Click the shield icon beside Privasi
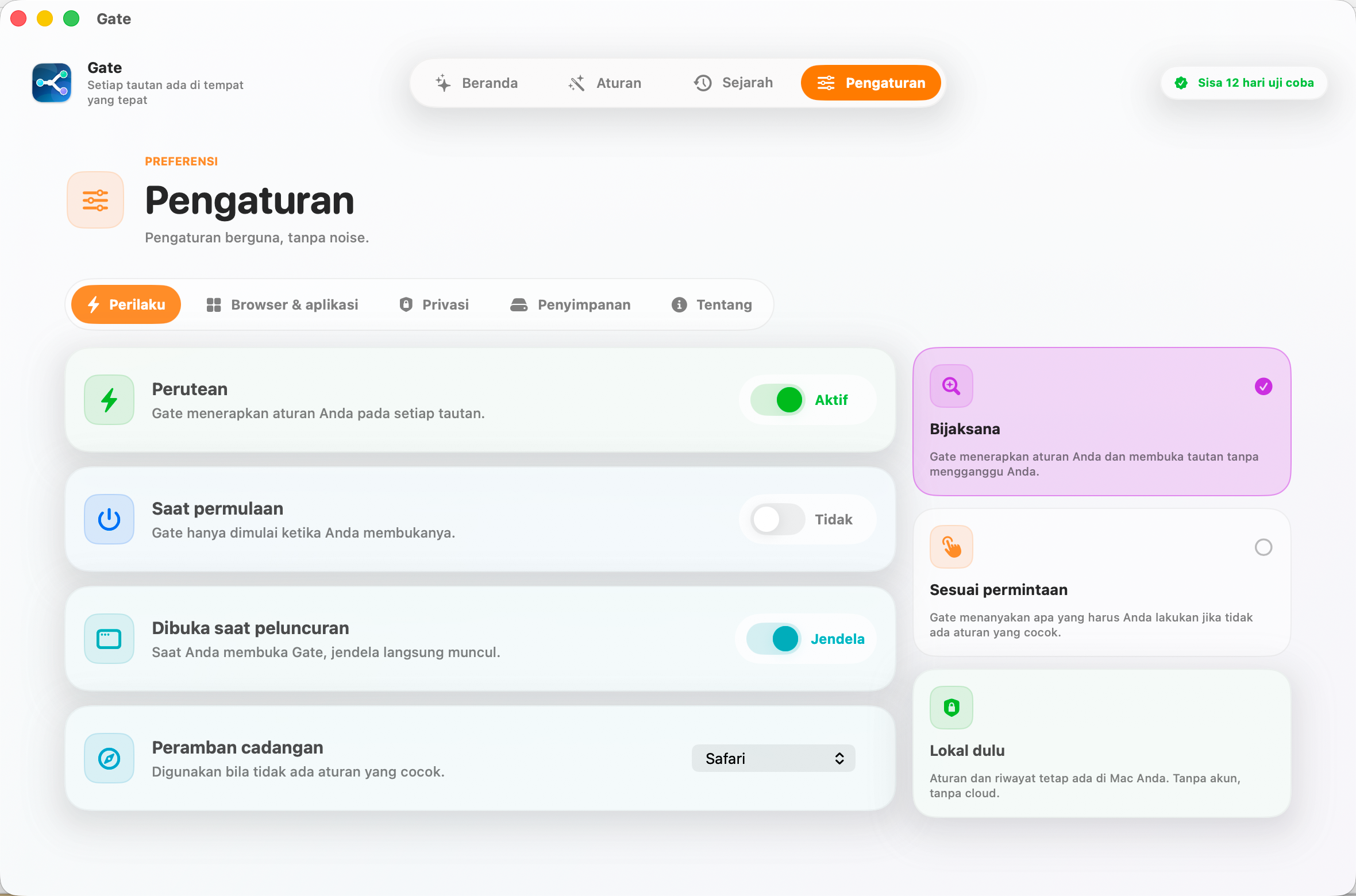1356x896 pixels. [x=406, y=304]
